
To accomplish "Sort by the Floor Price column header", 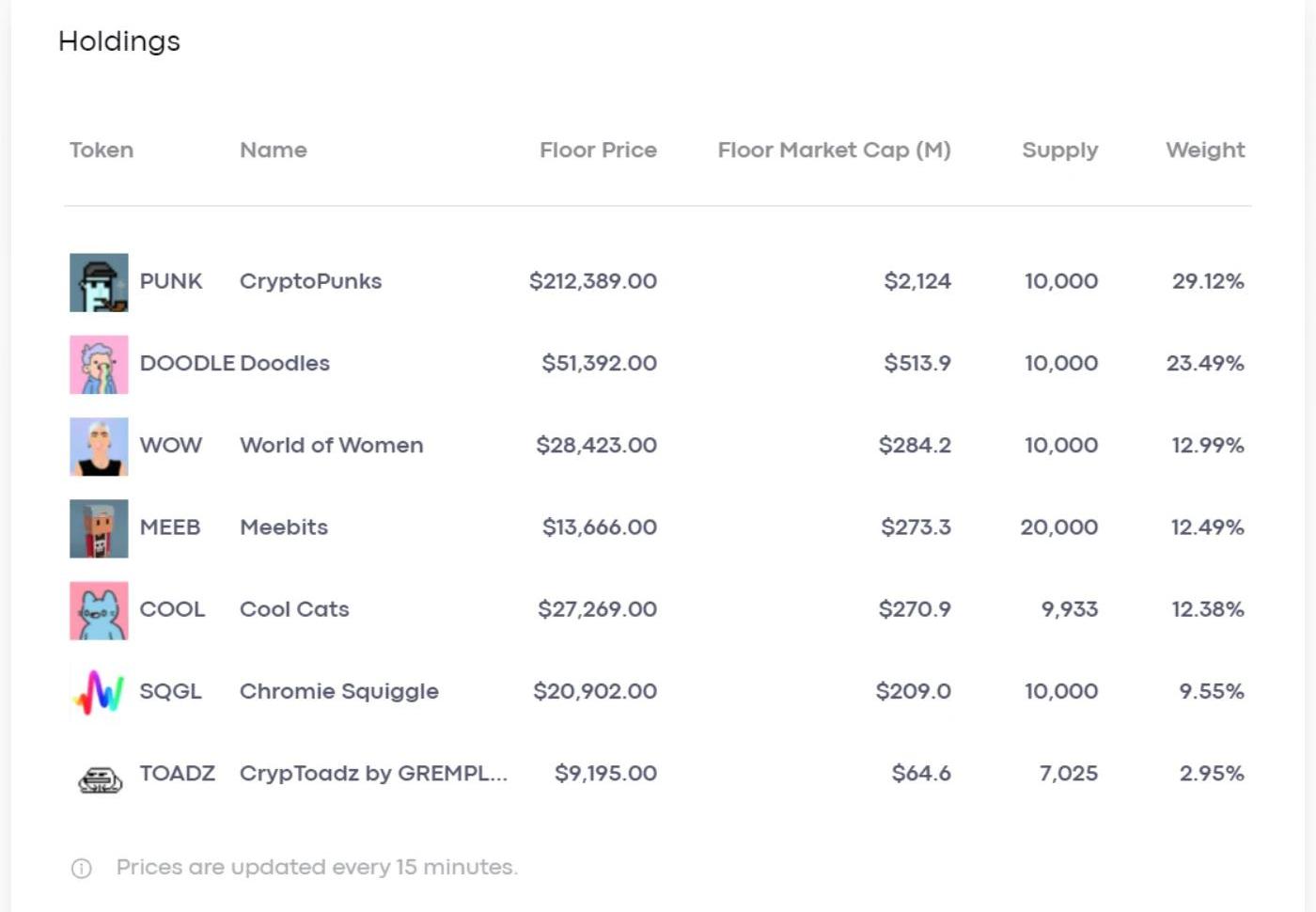I will pyautogui.click(x=598, y=150).
